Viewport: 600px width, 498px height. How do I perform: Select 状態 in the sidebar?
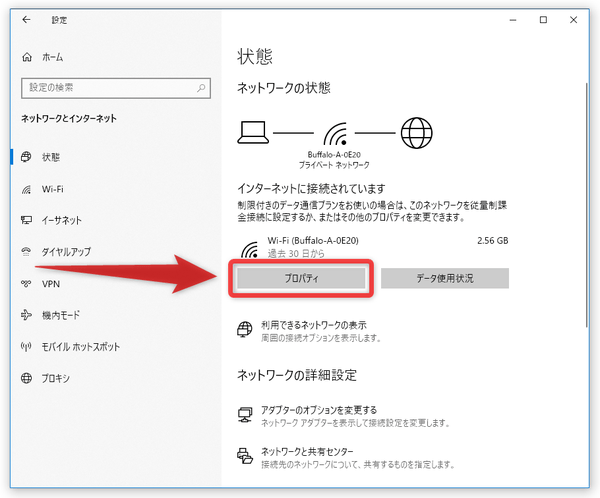pyautogui.click(x=51, y=157)
